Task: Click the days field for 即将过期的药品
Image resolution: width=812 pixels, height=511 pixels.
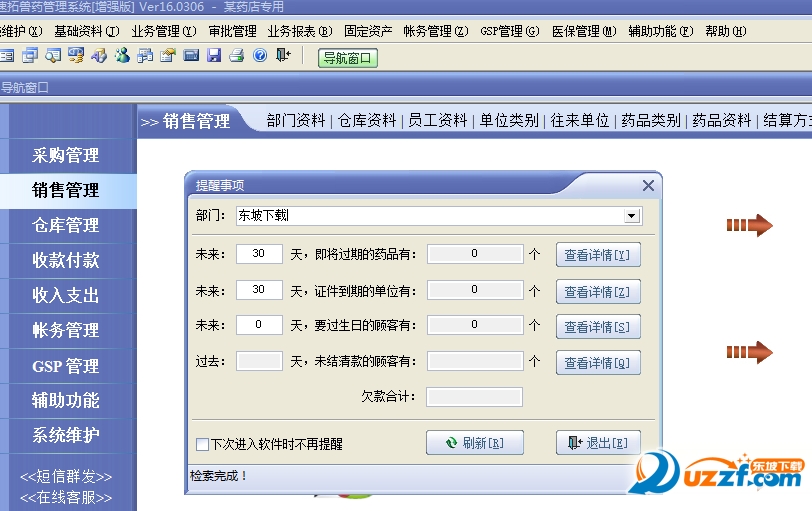Action: click(259, 254)
